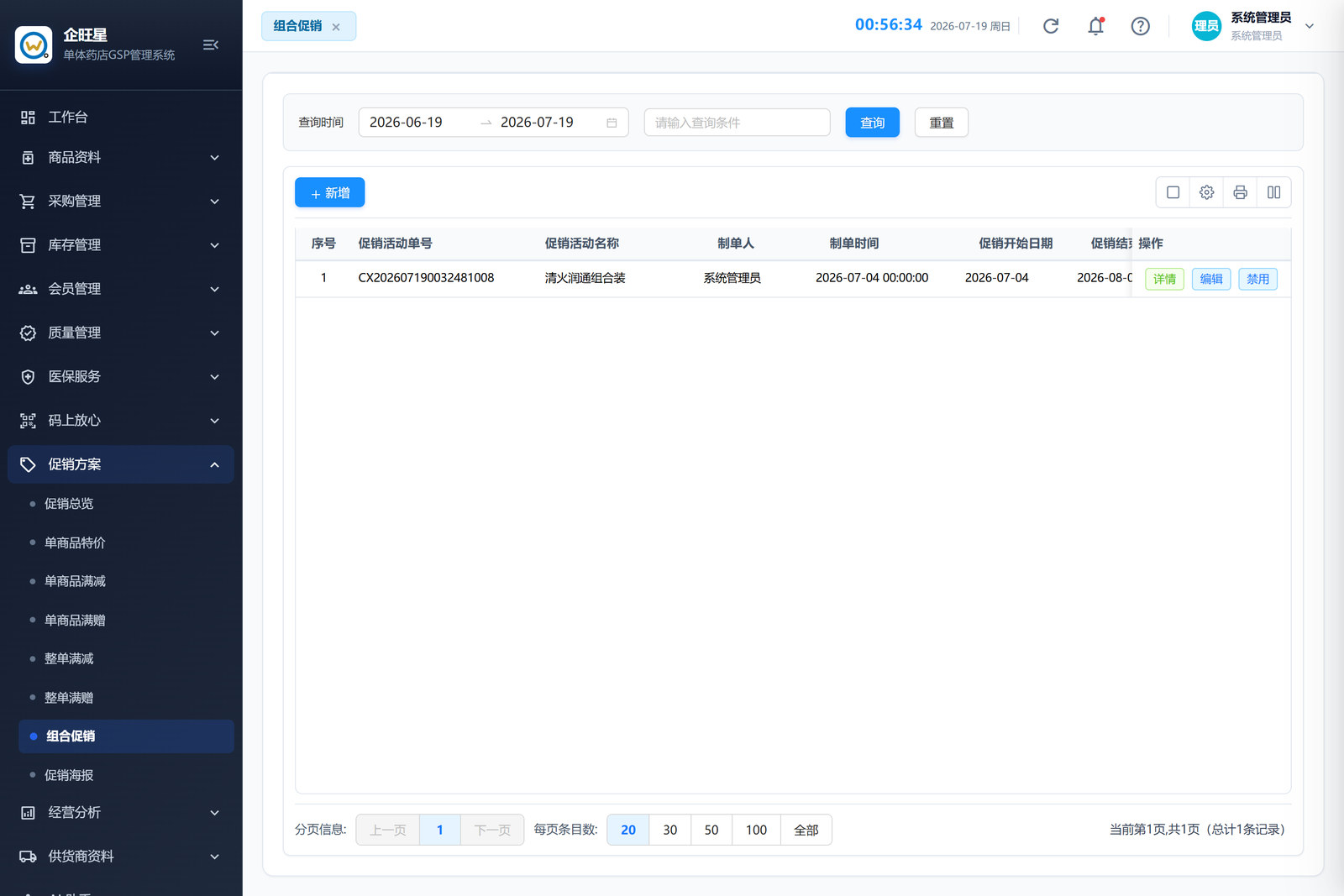Select 100 items per page
The width and height of the screenshot is (1344, 896).
(x=756, y=830)
